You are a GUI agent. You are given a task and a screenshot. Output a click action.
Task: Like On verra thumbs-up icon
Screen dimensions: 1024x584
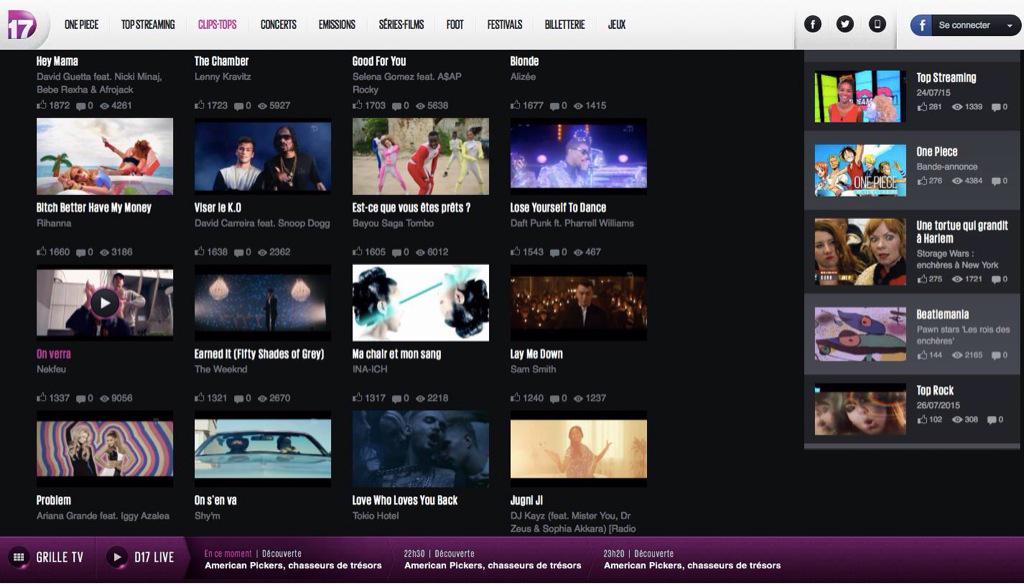[x=42, y=398]
